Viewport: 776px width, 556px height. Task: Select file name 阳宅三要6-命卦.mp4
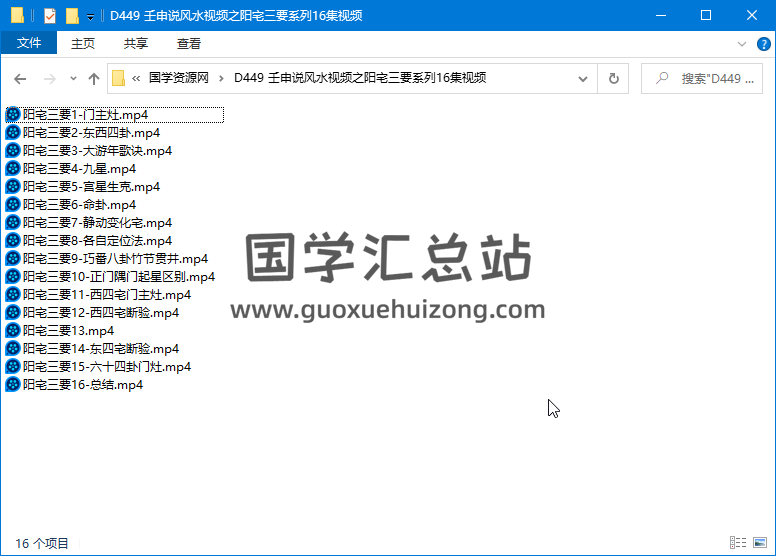[79, 204]
